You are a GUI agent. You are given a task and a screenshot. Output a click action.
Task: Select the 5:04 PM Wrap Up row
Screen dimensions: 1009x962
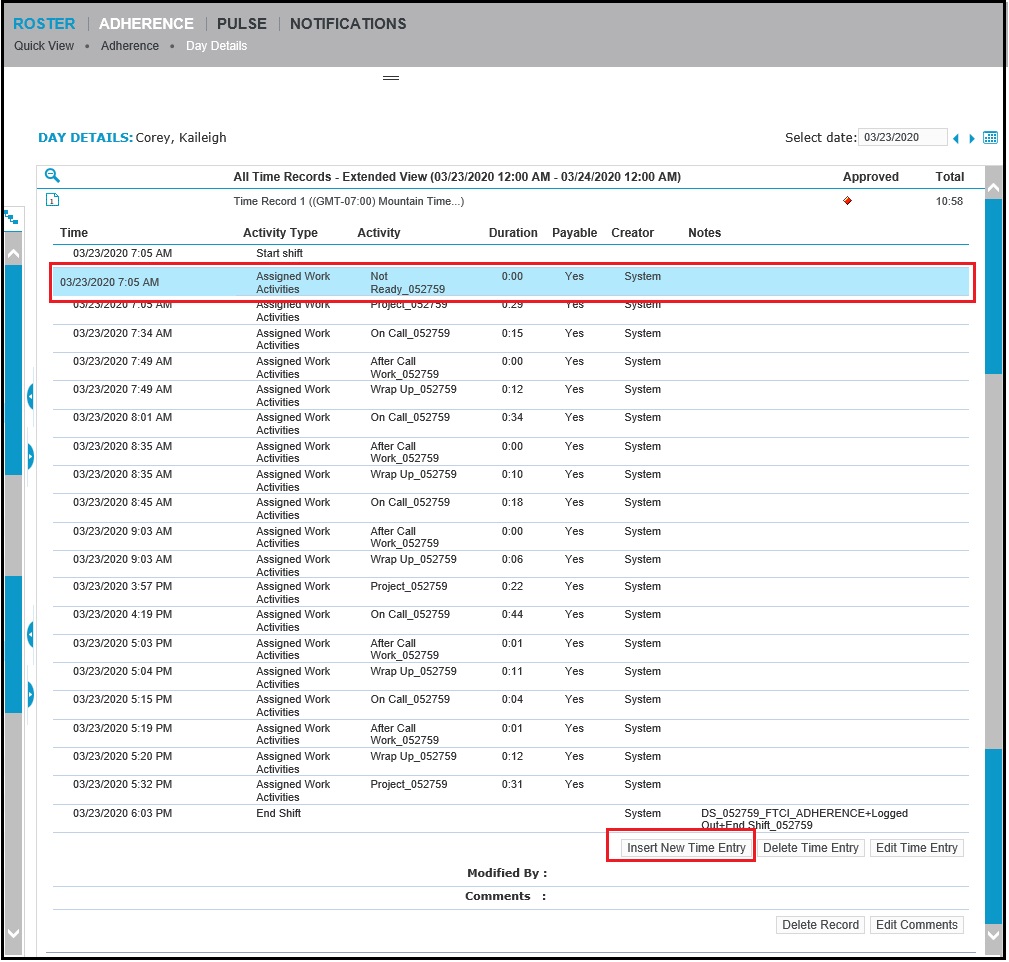tap(510, 677)
